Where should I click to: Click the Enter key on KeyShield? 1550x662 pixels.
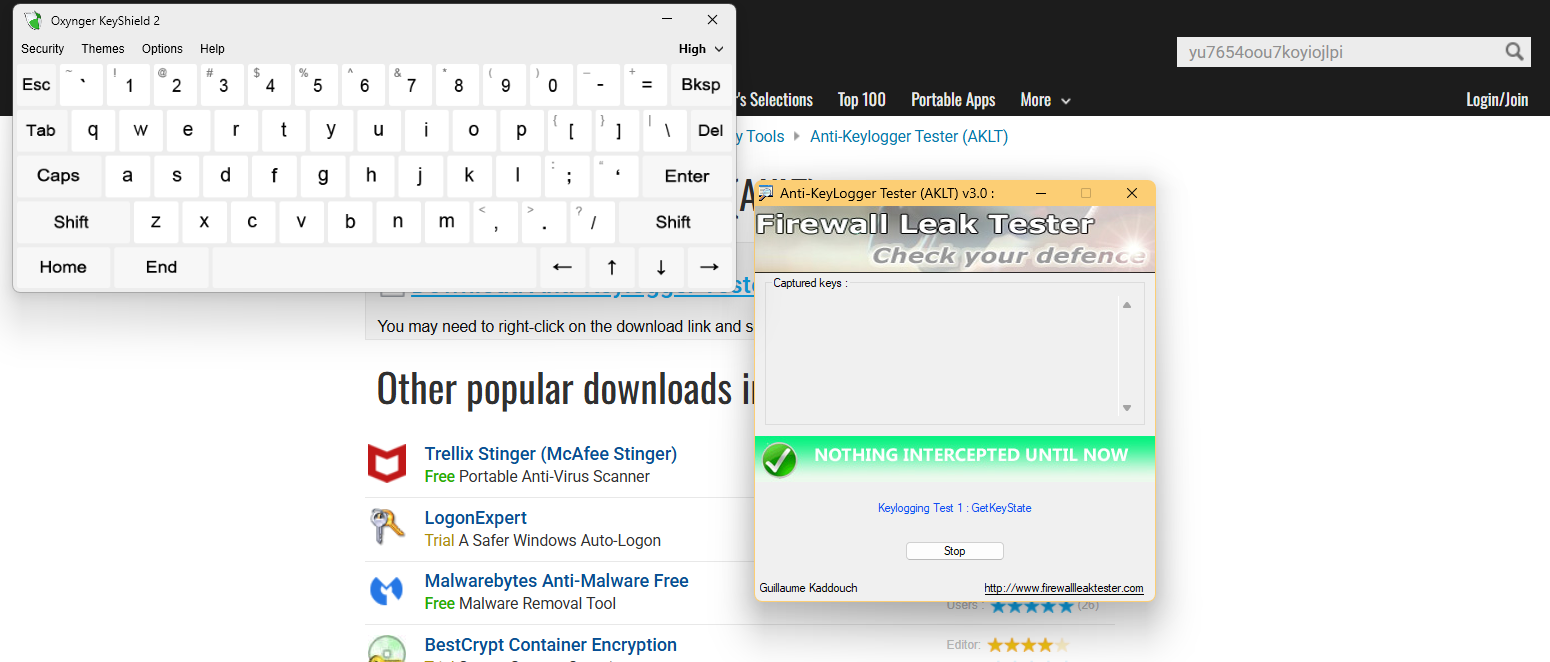(x=687, y=176)
